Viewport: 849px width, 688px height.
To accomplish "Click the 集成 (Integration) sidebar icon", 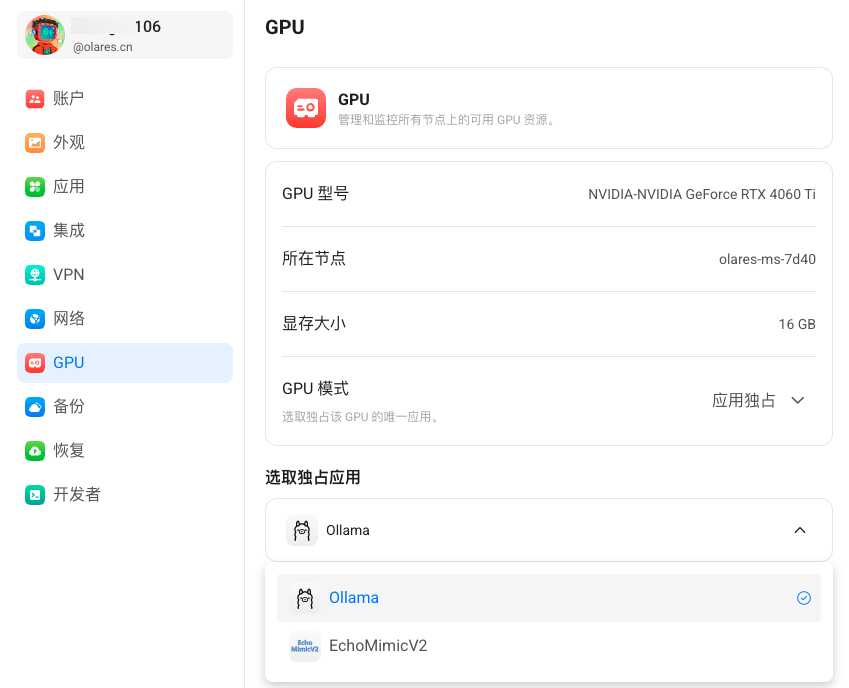I will click(35, 231).
